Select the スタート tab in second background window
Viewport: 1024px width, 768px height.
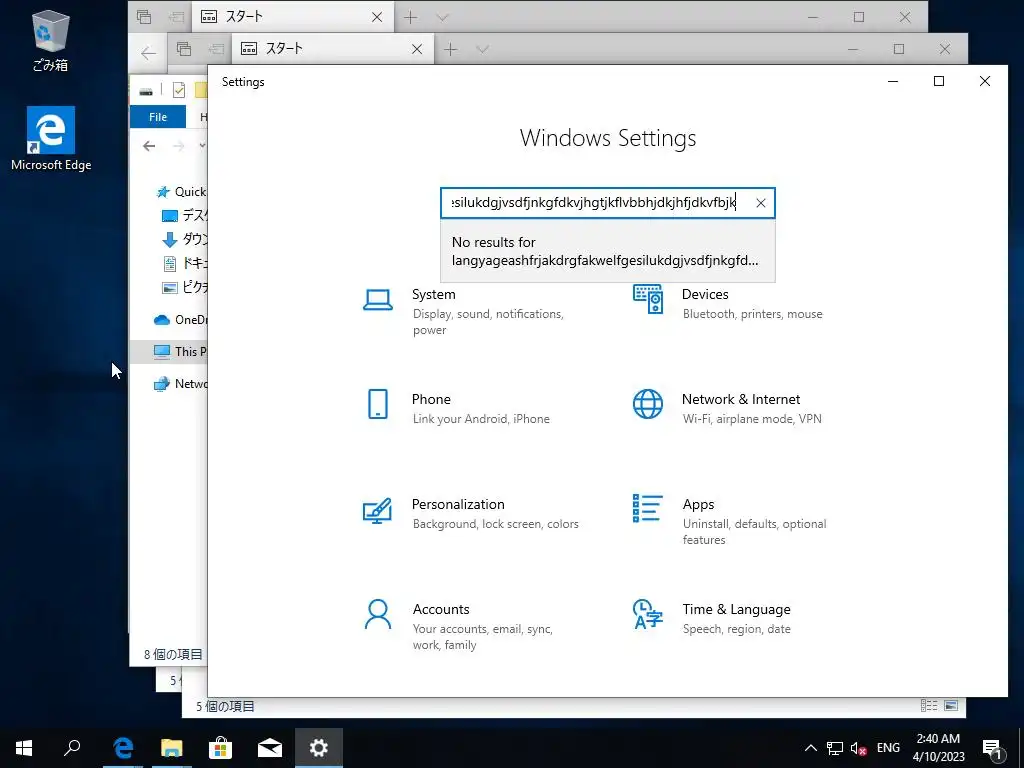coord(333,49)
